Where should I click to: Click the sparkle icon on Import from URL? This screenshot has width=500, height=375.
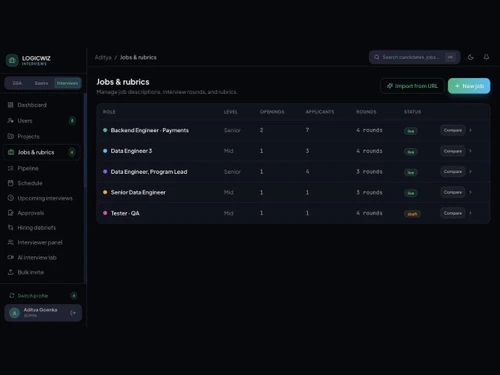point(390,86)
